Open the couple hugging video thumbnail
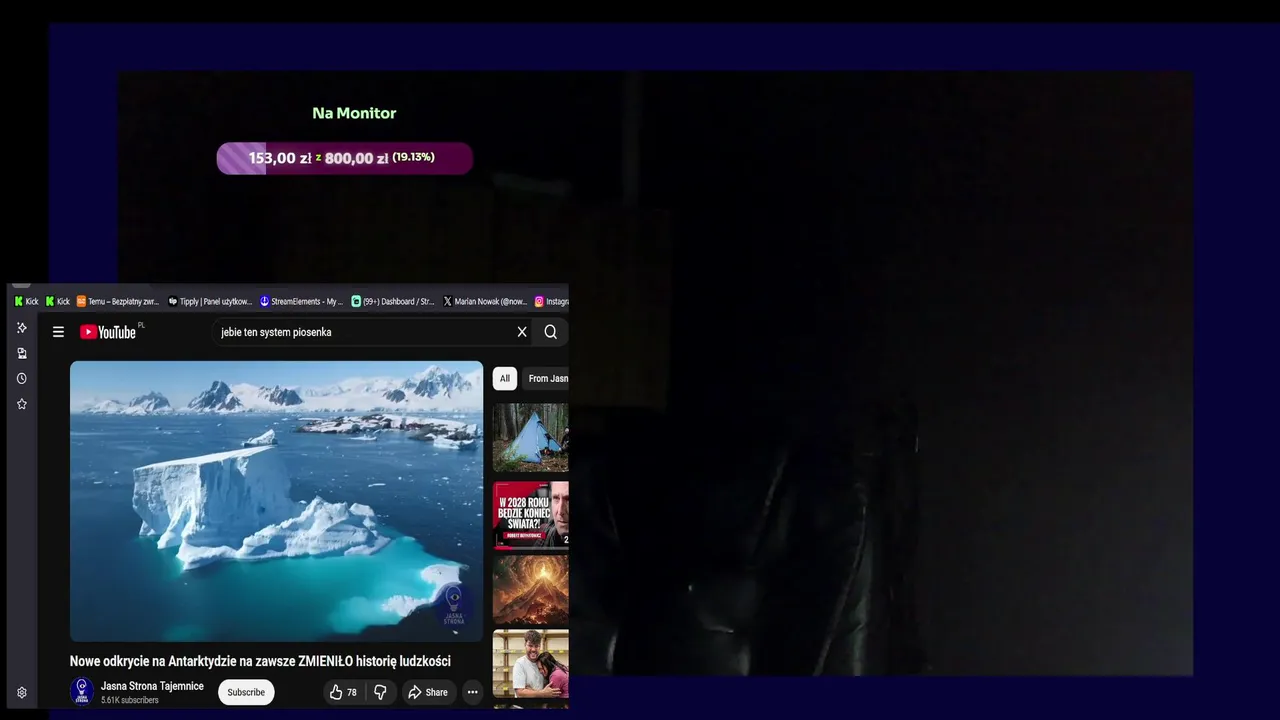The height and width of the screenshot is (720, 1280). [531, 663]
